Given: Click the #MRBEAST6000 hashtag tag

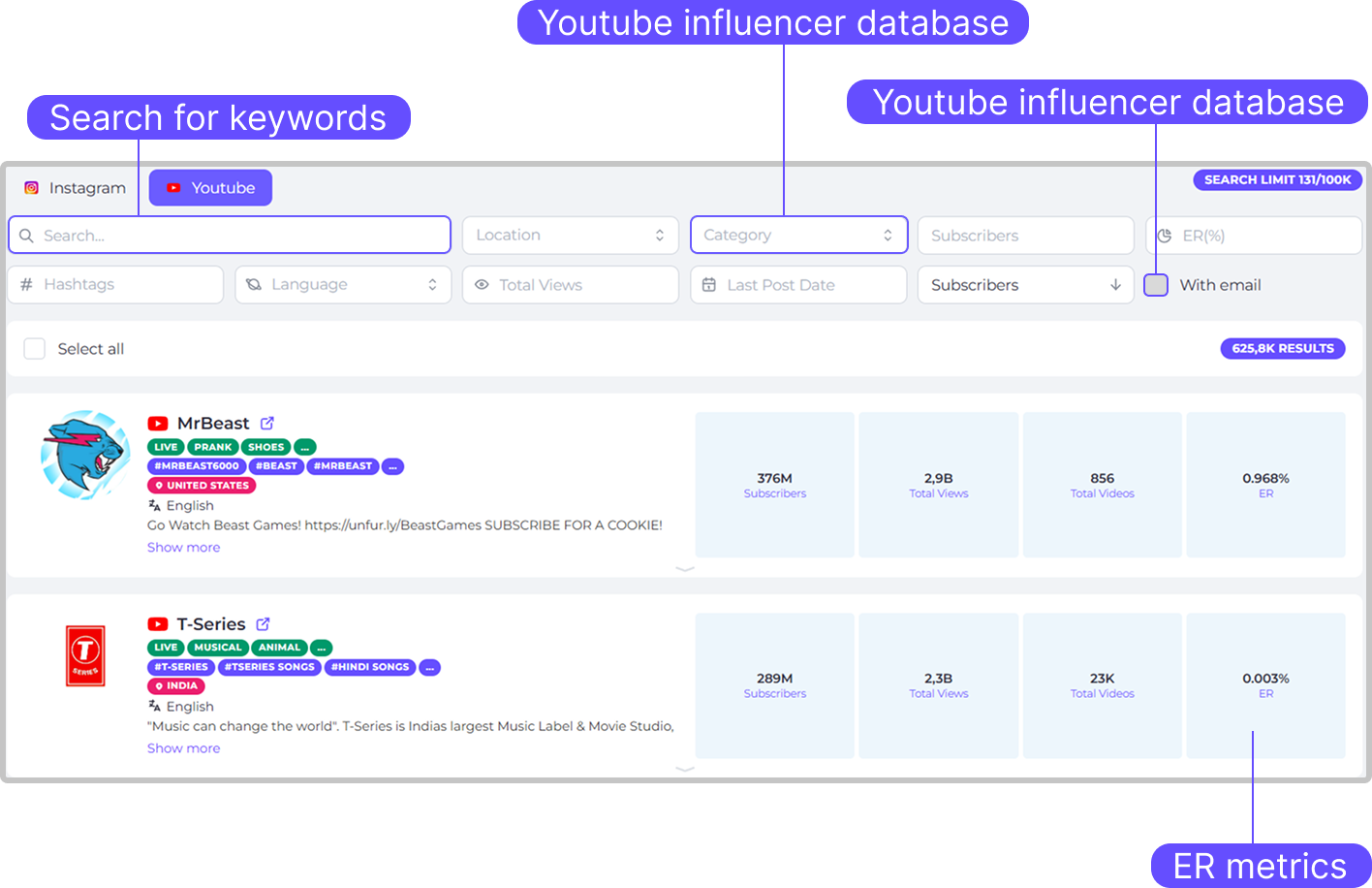Looking at the screenshot, I should pyautogui.click(x=197, y=466).
